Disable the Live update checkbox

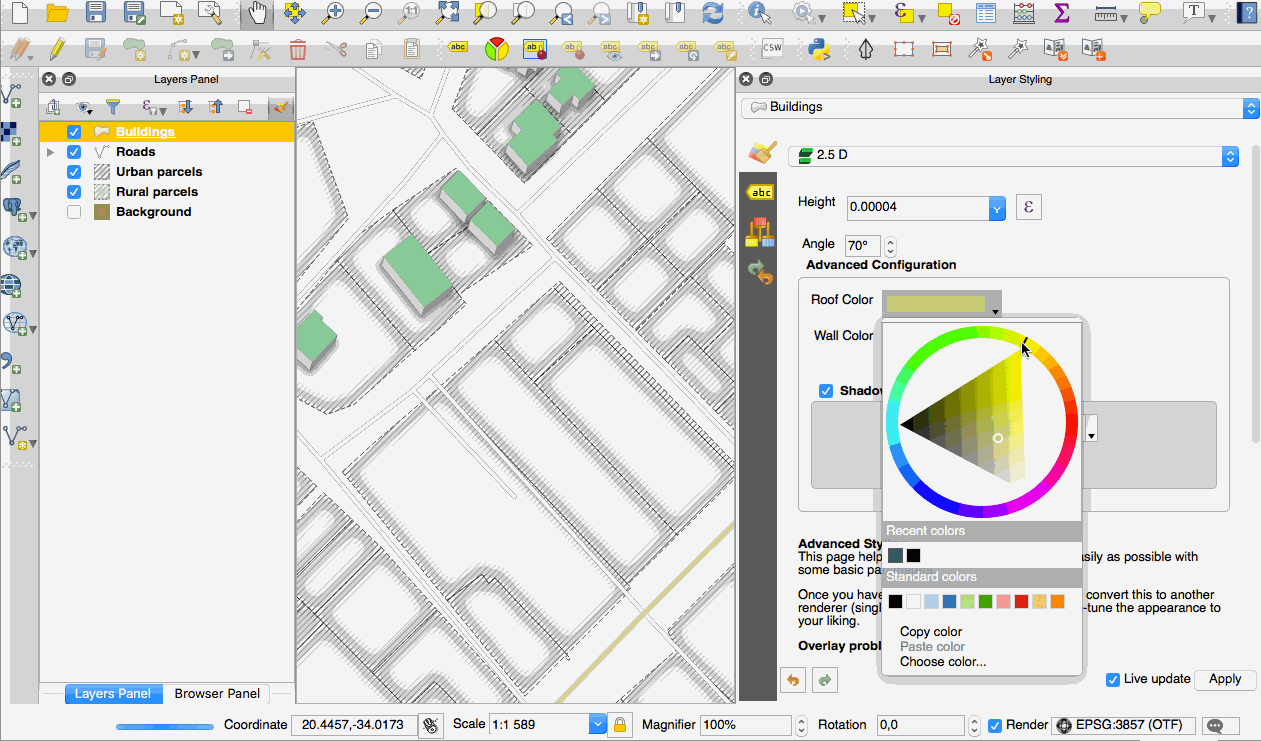[x=1113, y=680]
